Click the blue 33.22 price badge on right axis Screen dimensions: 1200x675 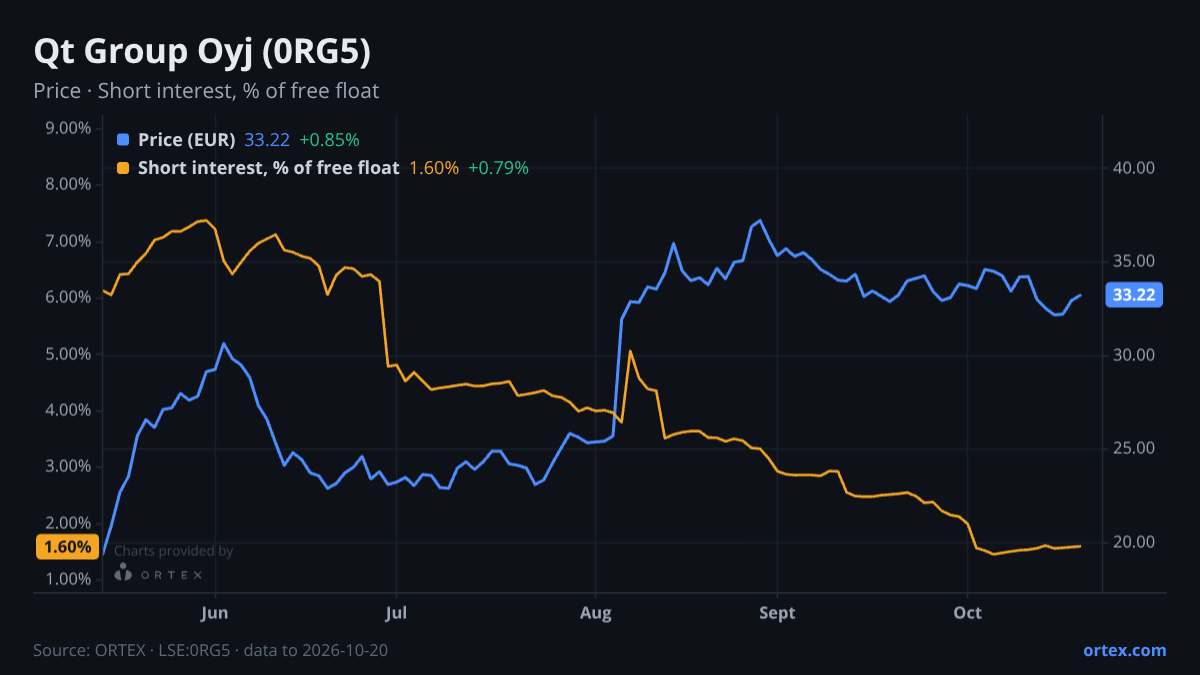(1134, 294)
